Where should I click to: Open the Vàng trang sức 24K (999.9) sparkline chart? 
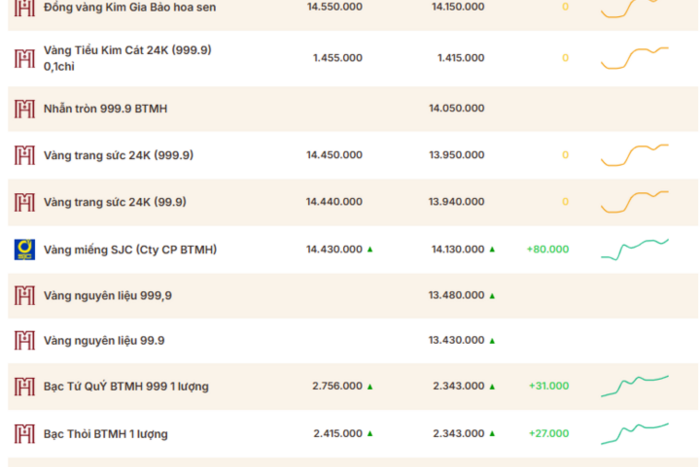(635, 155)
